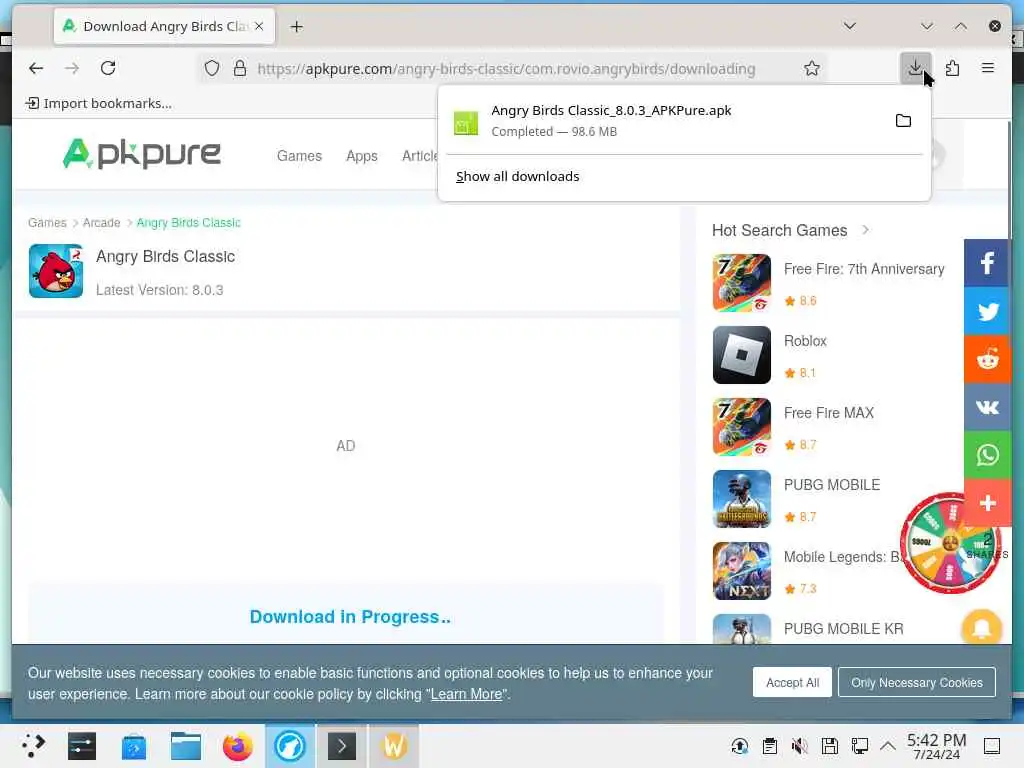1024x768 pixels.
Task: Click Import bookmarks
Action: (x=99, y=103)
